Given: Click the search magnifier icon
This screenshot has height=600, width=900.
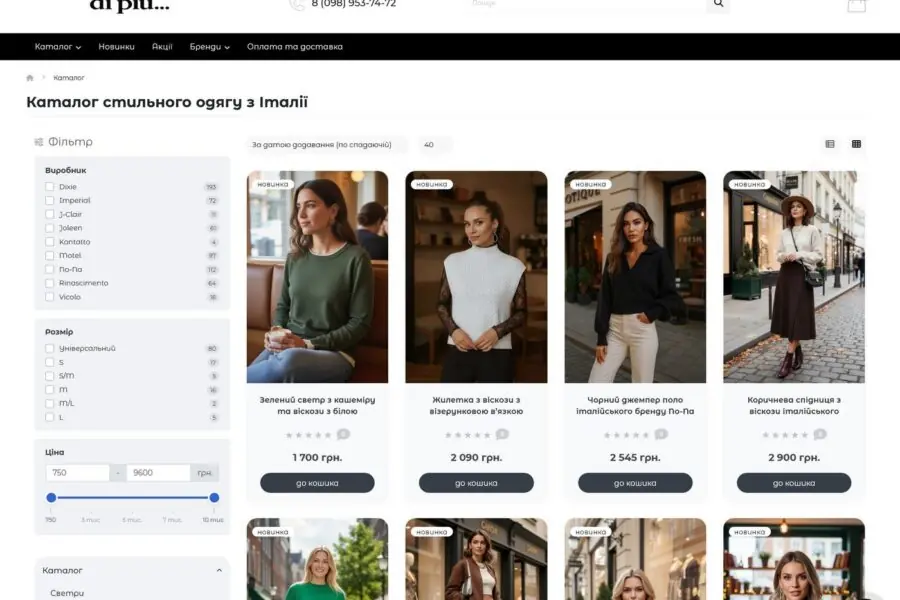Looking at the screenshot, I should pos(717,5).
